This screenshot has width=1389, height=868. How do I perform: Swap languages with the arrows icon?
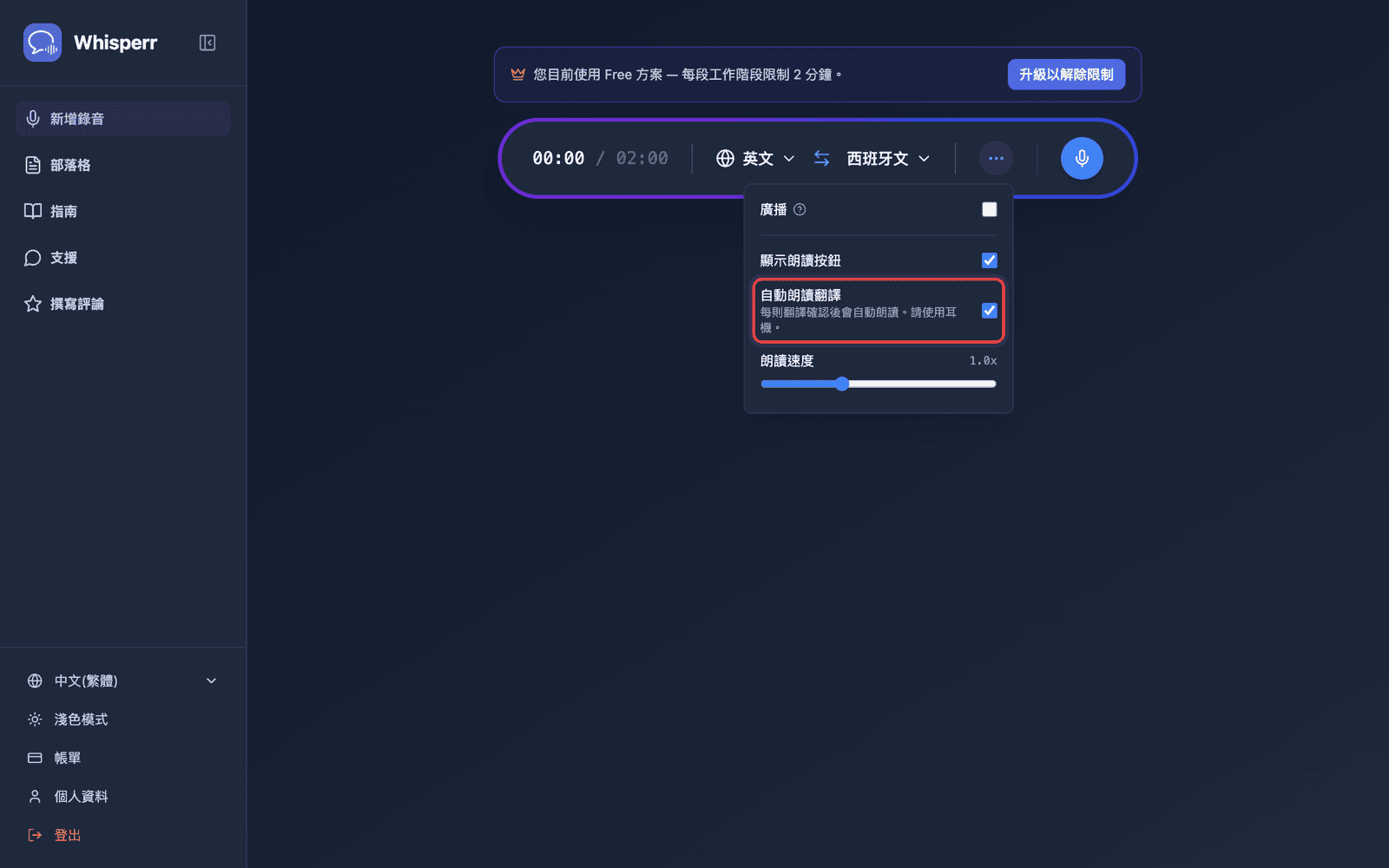coord(821,158)
